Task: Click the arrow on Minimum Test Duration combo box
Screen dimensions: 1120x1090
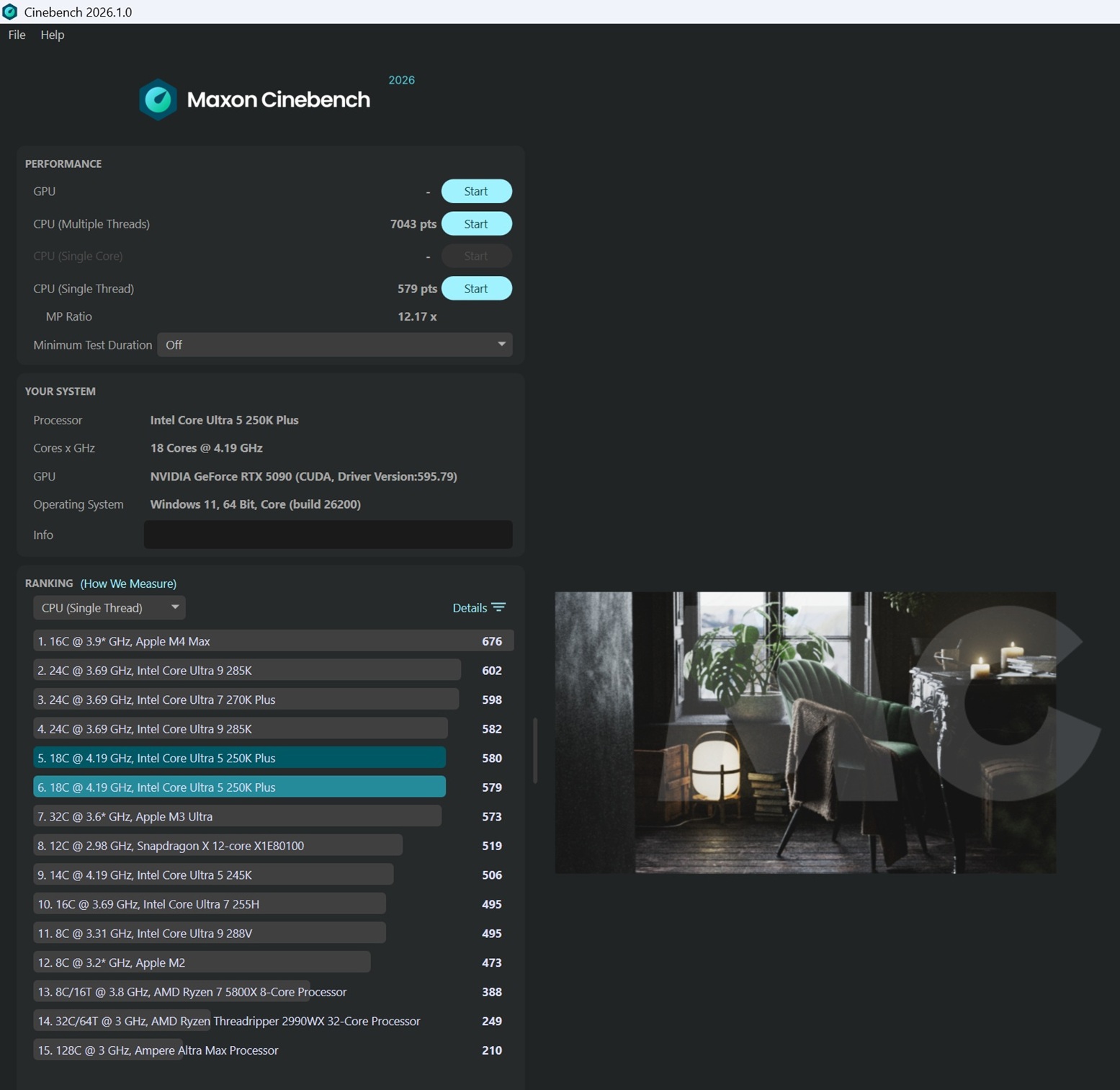Action: [x=501, y=344]
